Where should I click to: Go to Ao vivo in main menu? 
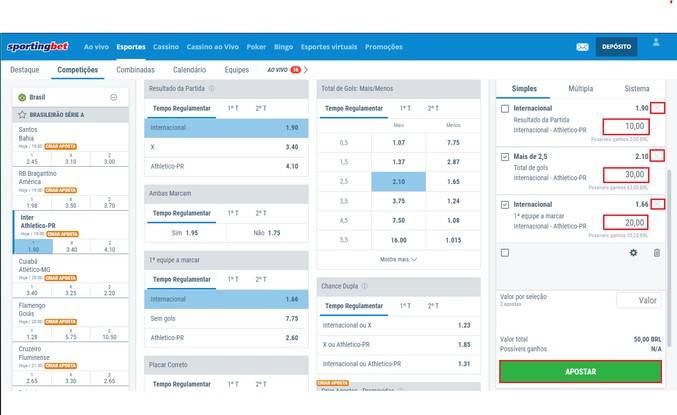[96, 47]
